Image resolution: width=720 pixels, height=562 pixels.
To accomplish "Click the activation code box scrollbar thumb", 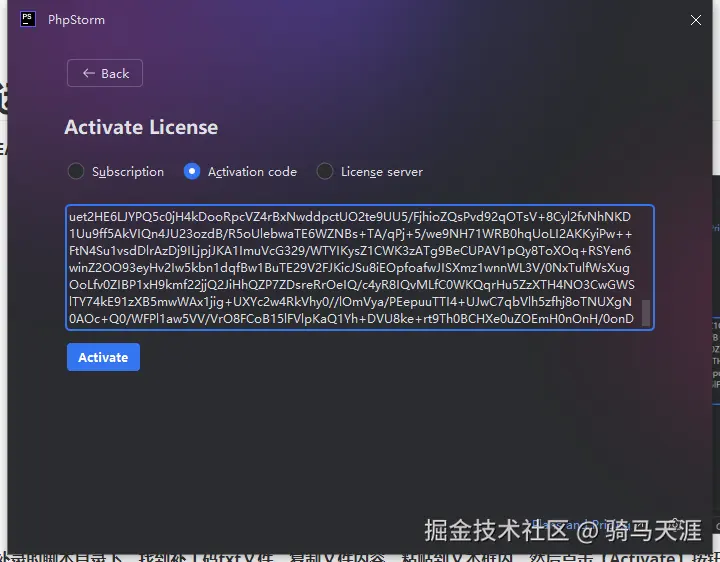I will tap(646, 313).
